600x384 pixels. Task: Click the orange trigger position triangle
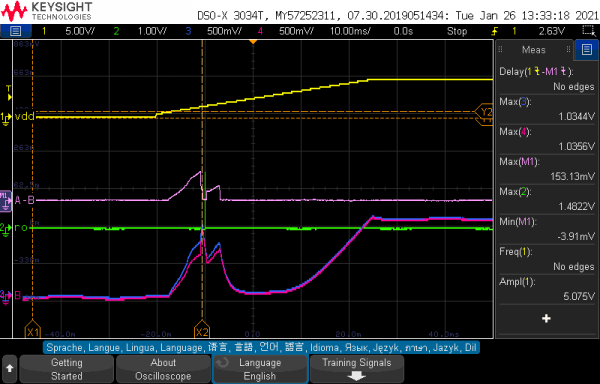(x=253, y=41)
